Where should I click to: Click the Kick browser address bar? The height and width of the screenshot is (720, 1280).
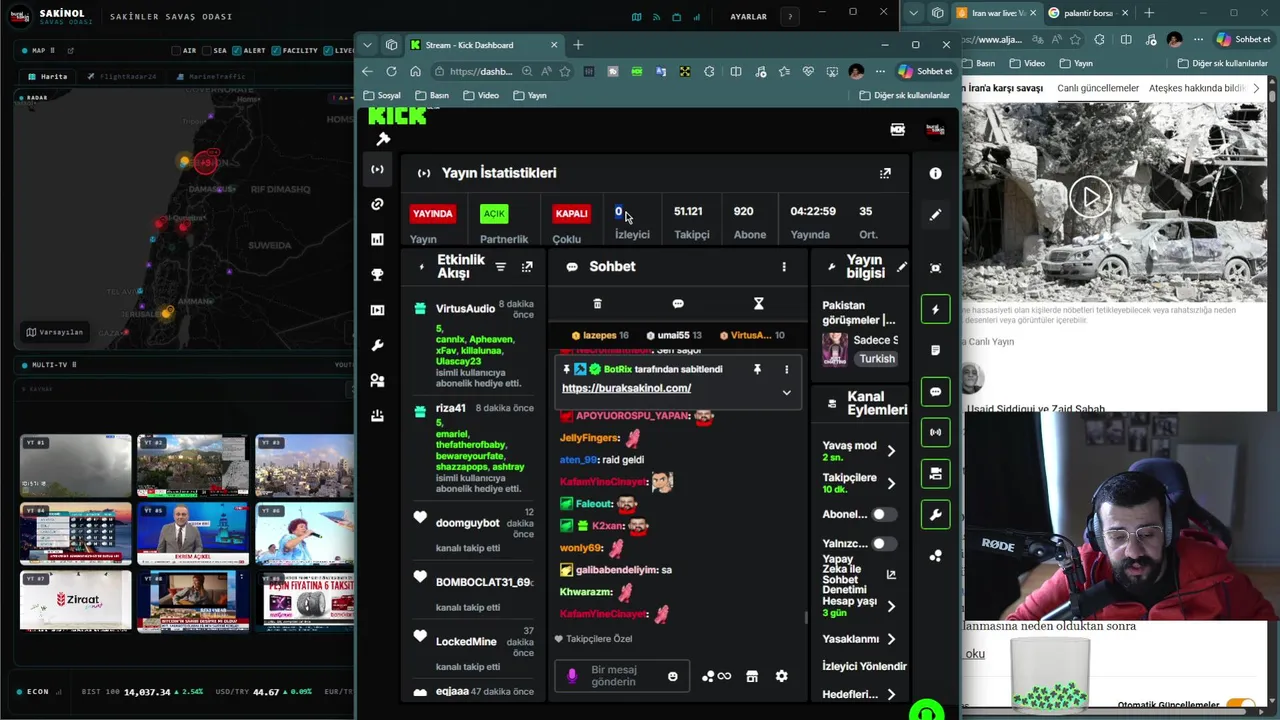503,71
